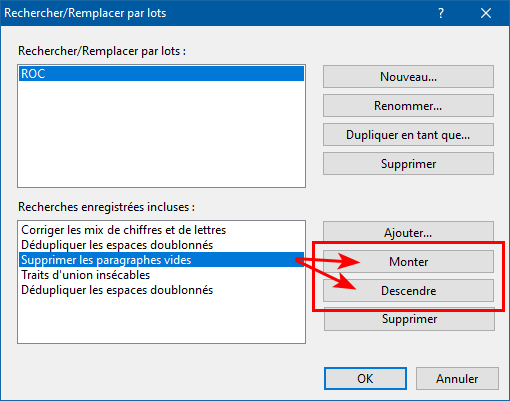Click empty space in included searches list
Screen dimensions: 510x401
pyautogui.click(x=161, y=320)
